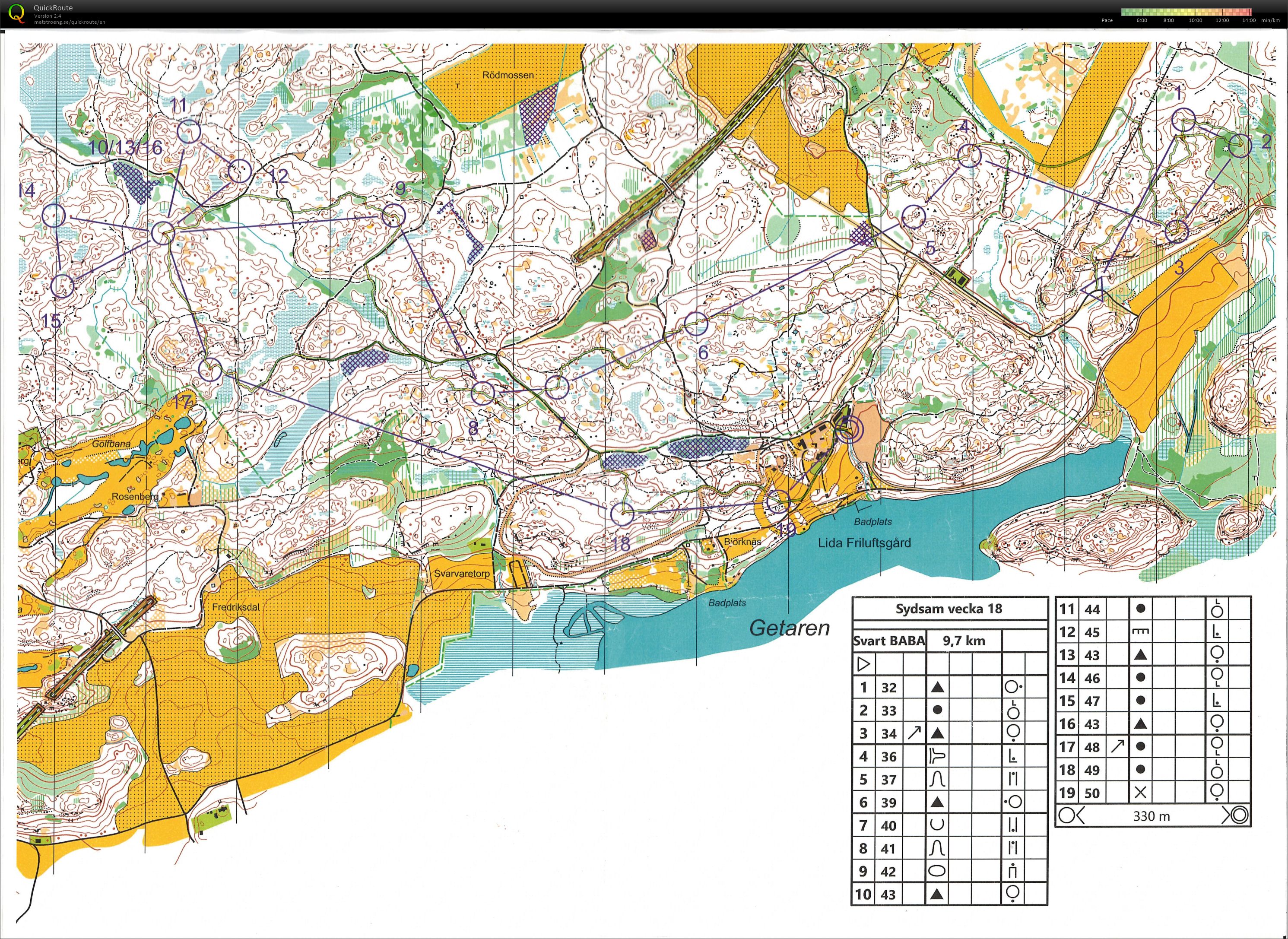Click the 330 m finish distance

(x=1152, y=816)
